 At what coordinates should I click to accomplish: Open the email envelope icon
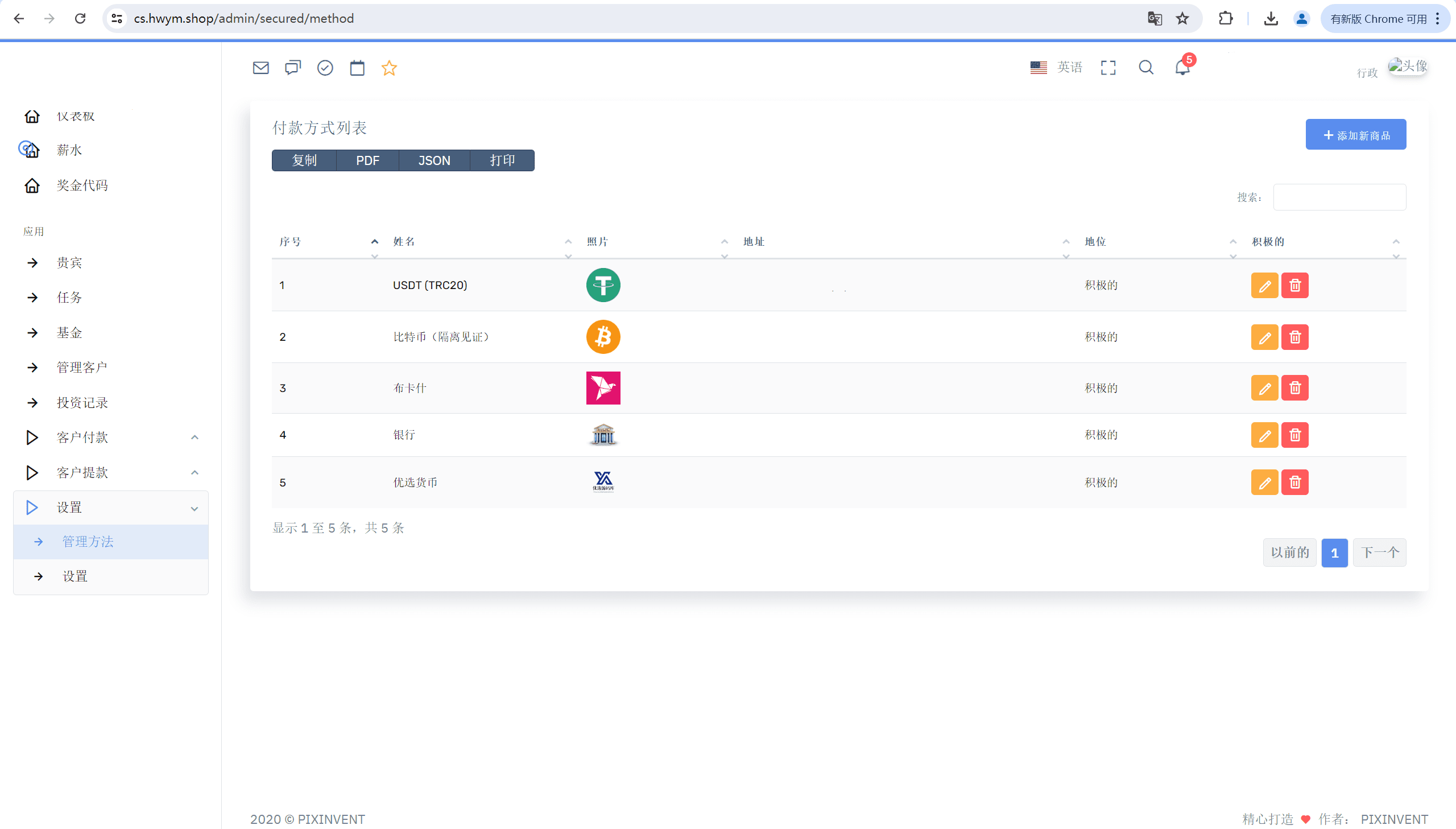[x=260, y=68]
